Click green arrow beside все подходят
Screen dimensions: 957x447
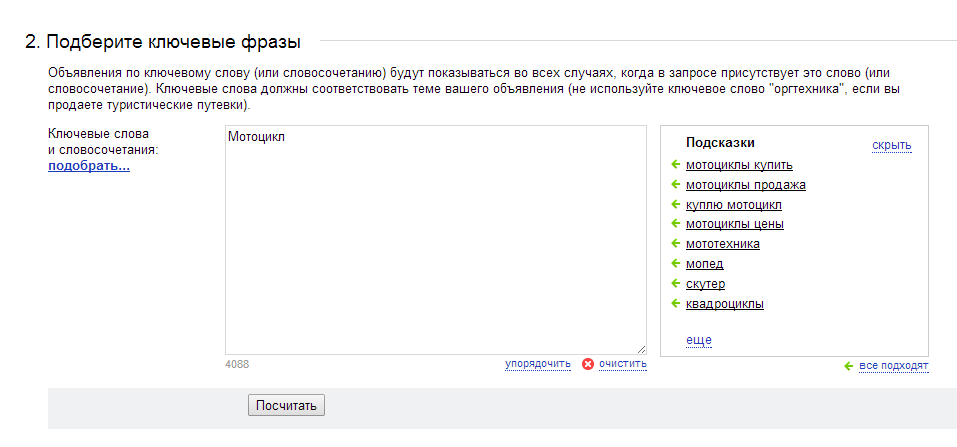coord(848,366)
